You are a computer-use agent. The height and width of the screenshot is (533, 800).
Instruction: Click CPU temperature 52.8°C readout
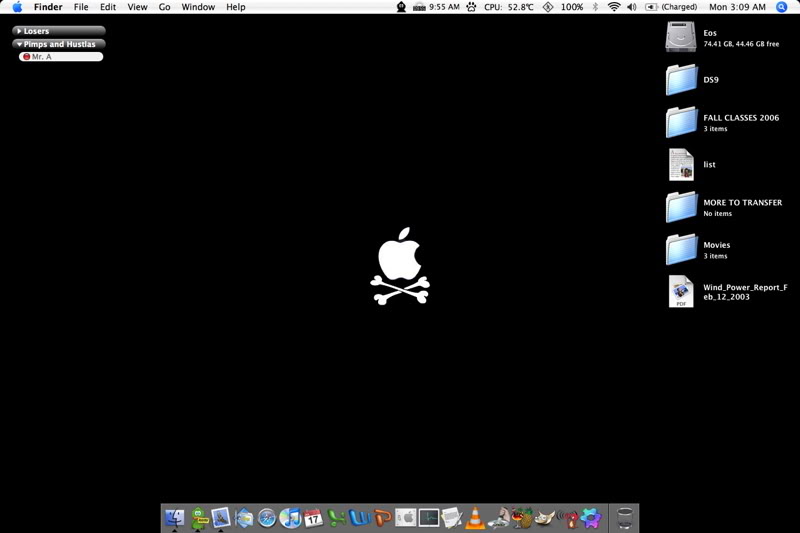click(509, 7)
